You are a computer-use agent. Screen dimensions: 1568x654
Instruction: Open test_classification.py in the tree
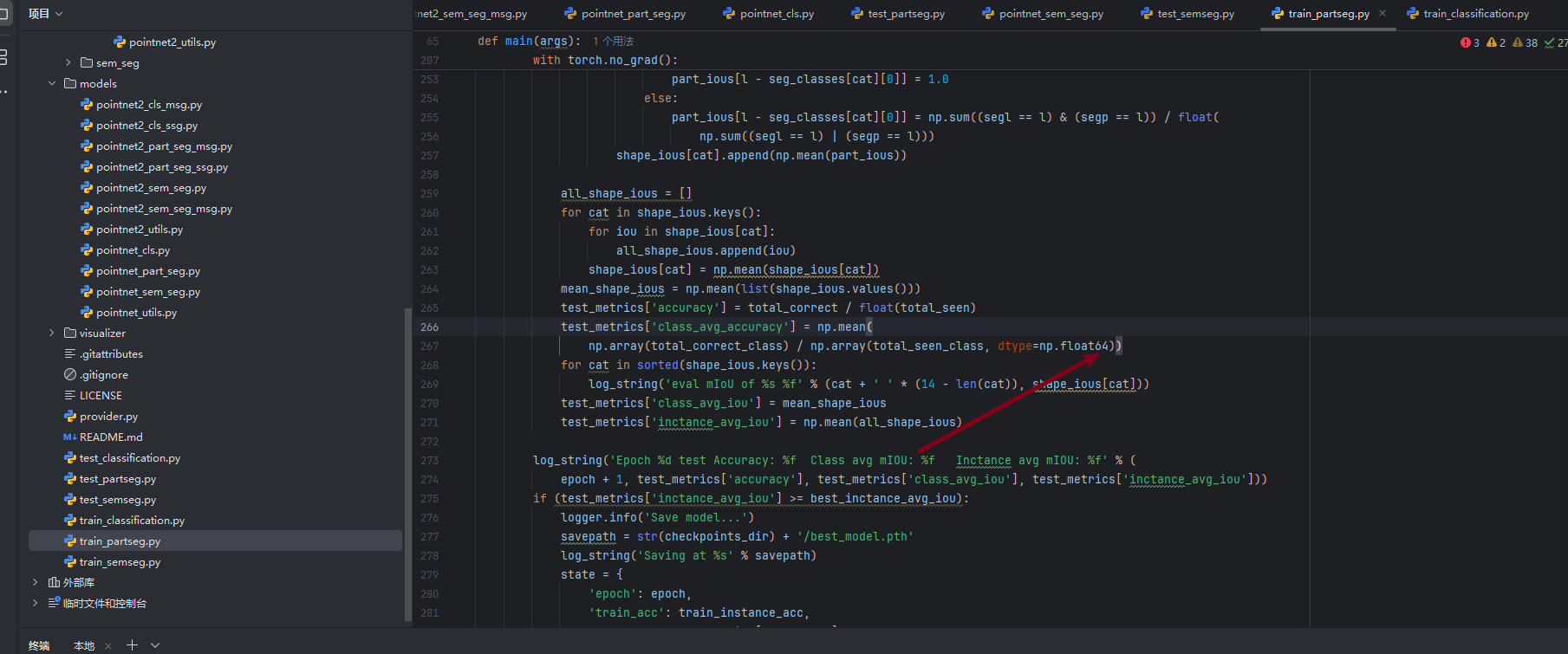coord(122,458)
